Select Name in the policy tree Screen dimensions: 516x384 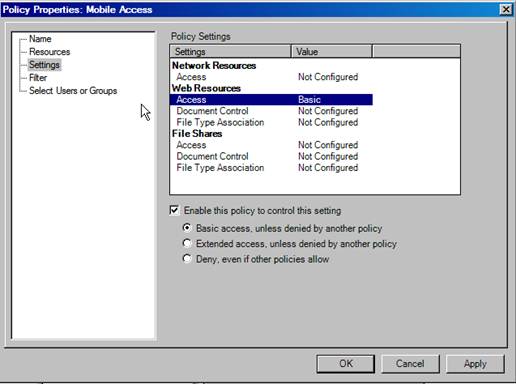40,39
